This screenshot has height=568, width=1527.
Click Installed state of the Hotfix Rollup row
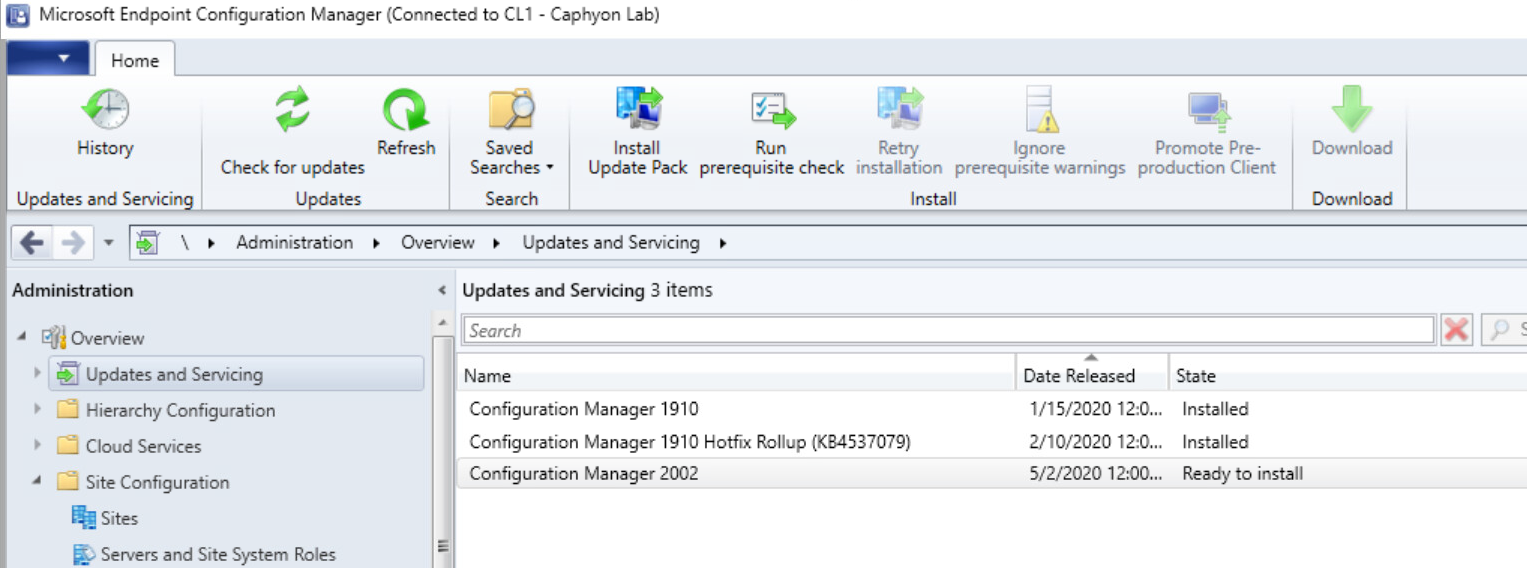[x=1215, y=442]
